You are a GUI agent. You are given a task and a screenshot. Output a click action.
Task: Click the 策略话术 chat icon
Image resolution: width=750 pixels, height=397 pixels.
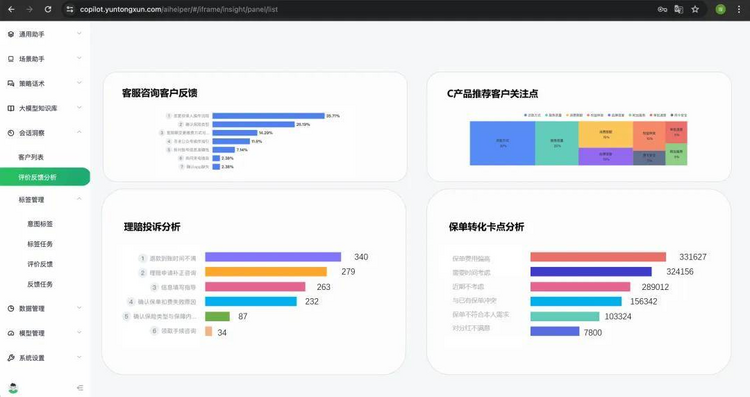pos(11,83)
